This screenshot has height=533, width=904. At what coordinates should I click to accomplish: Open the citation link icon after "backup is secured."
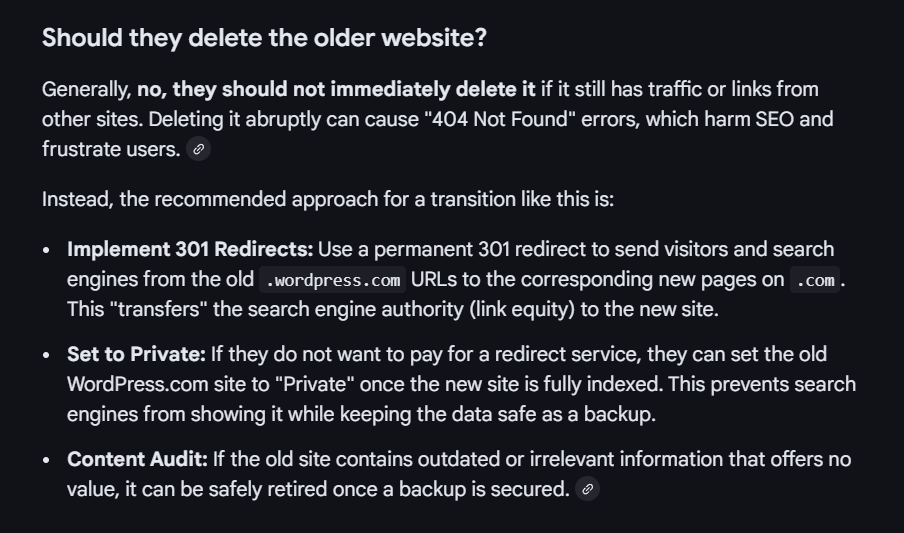point(588,489)
